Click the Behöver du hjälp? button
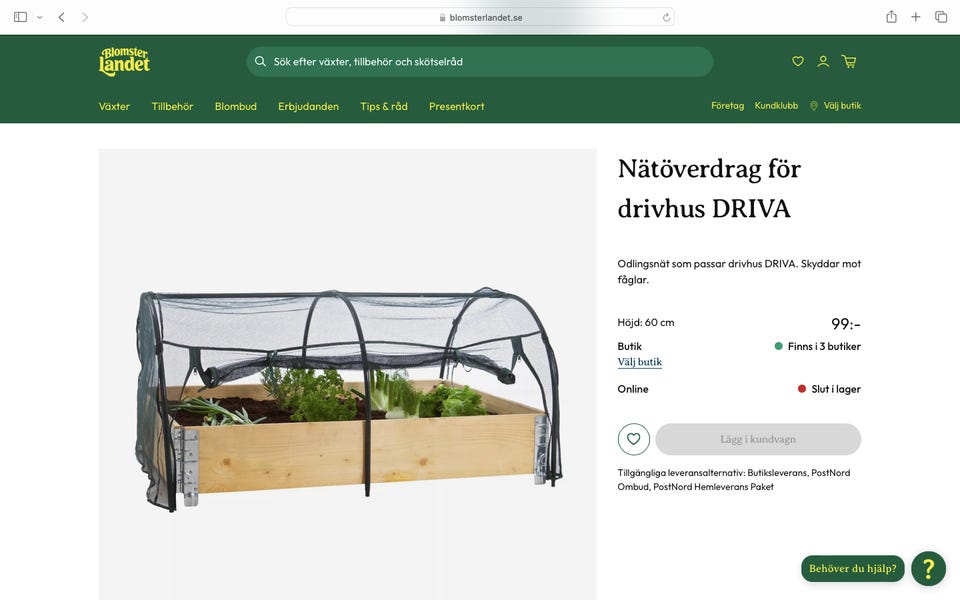Image resolution: width=960 pixels, height=600 pixels. tap(852, 569)
